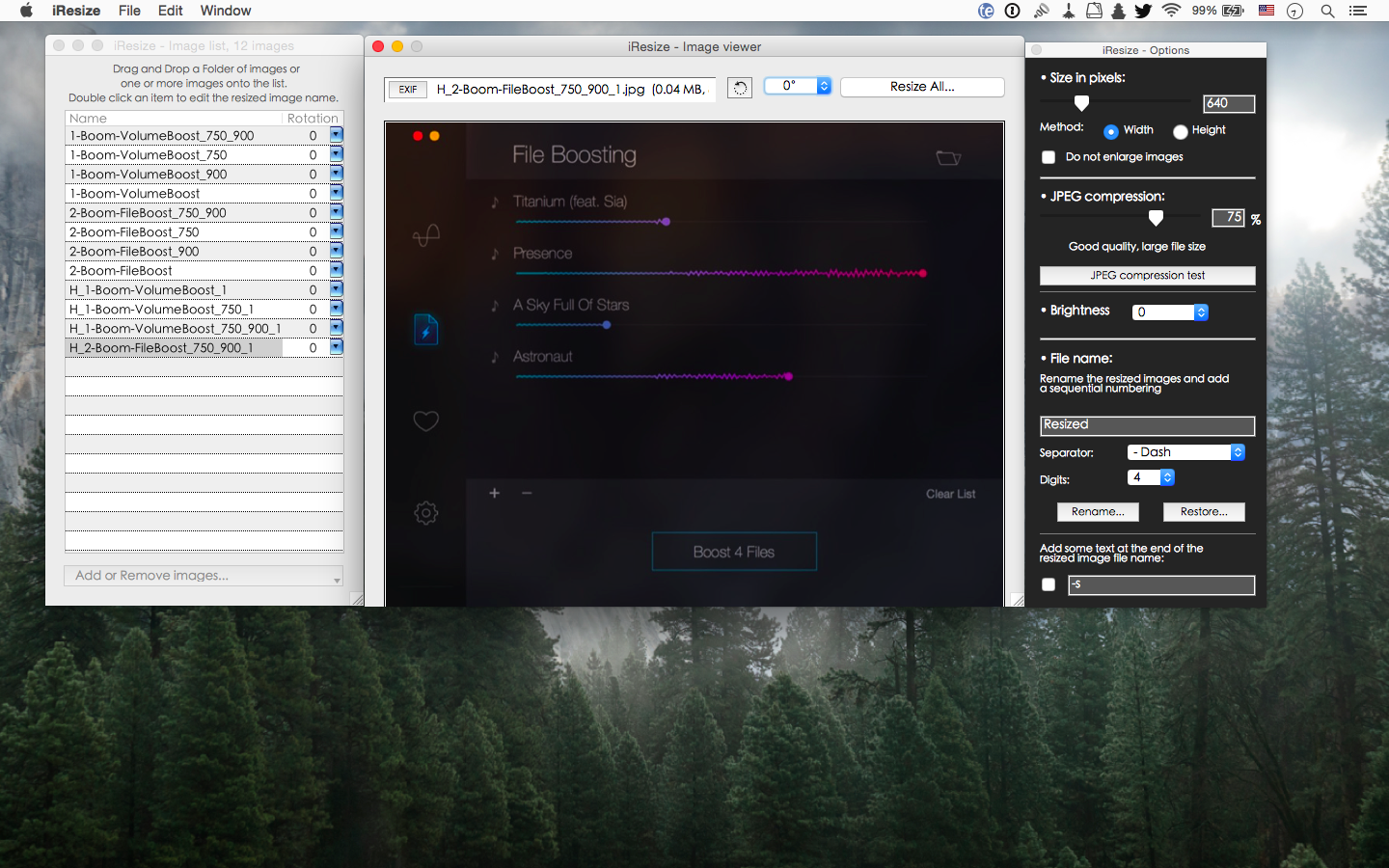Open the Brightness value dropdown
This screenshot has width=1389, height=868.
[1170, 312]
